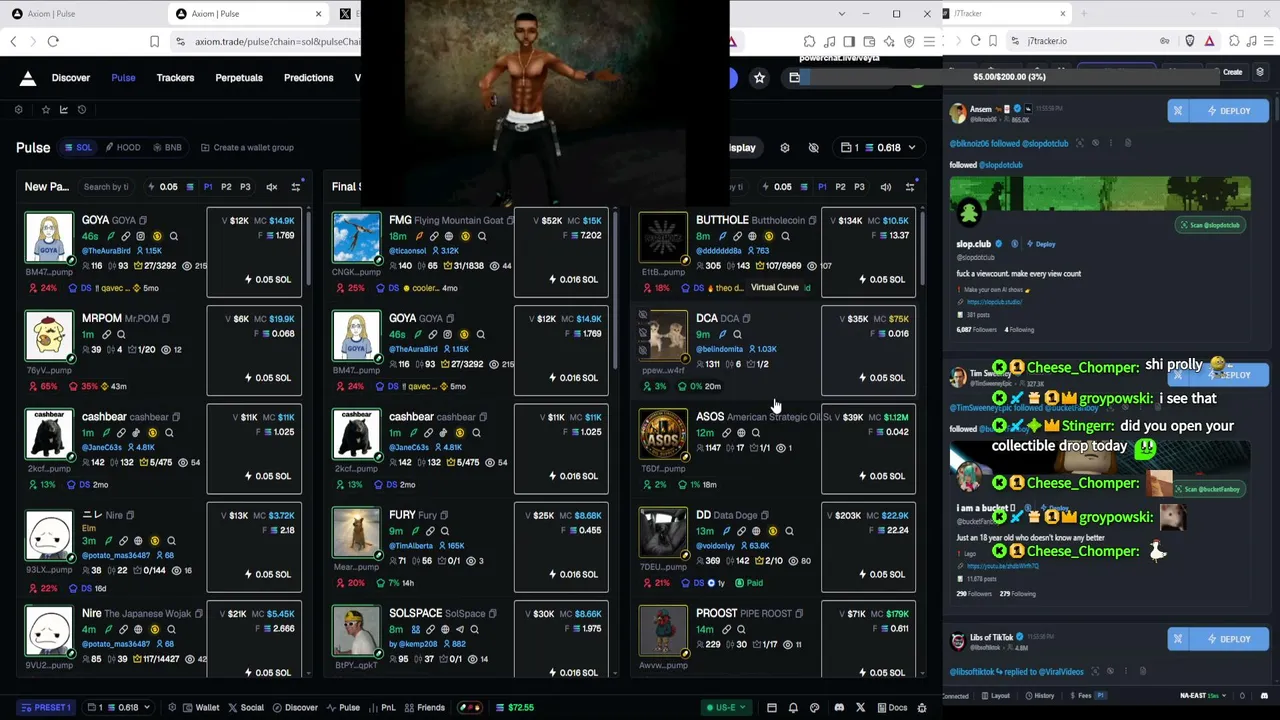Open Wallet tracker in footer
This screenshot has width=1280, height=720.
click(200, 708)
